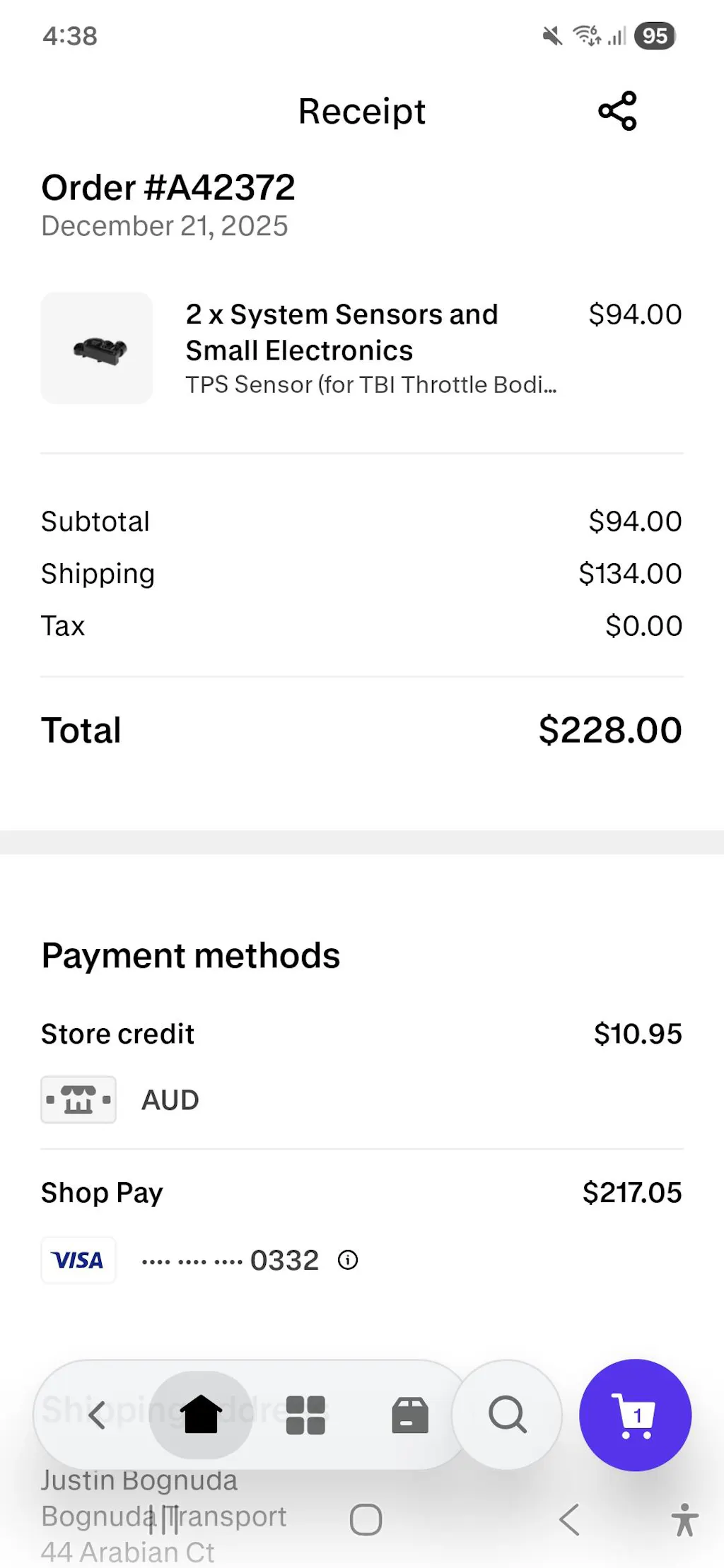The width and height of the screenshot is (724, 1568).
Task: Tap the share icon beside Receipt
Action: click(617, 111)
